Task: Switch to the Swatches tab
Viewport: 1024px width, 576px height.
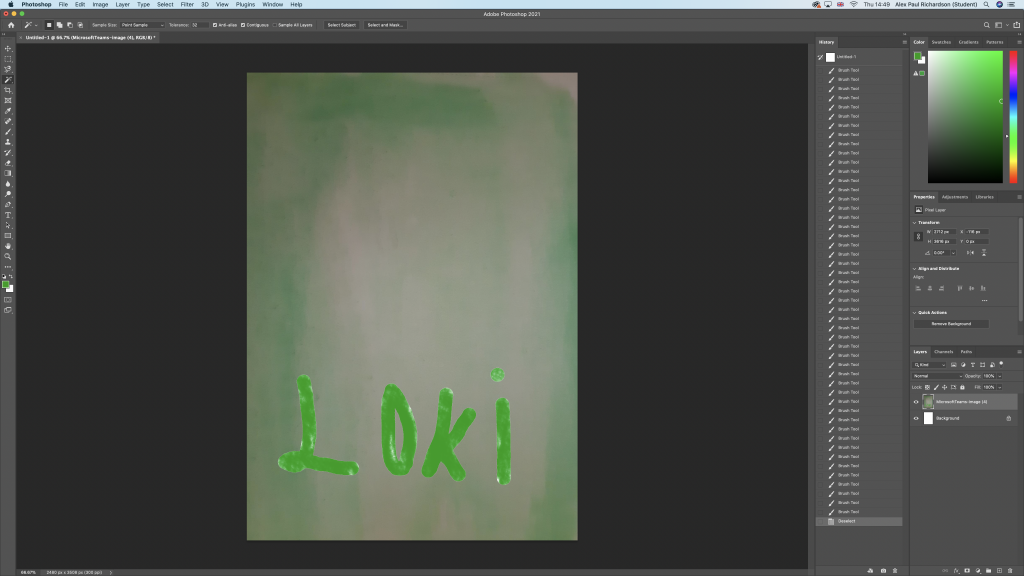Action: coord(941,42)
